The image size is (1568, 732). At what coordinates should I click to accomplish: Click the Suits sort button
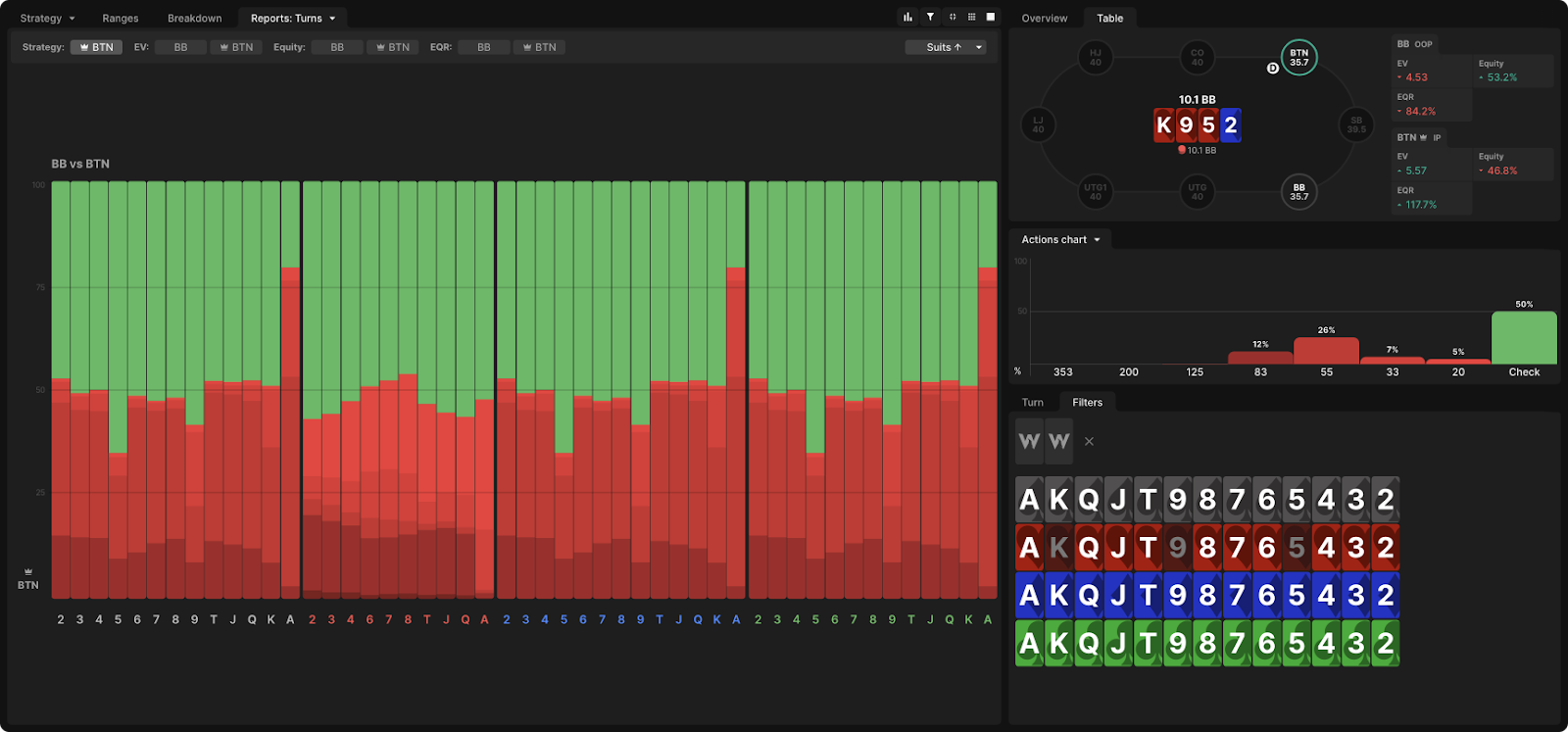pos(944,47)
